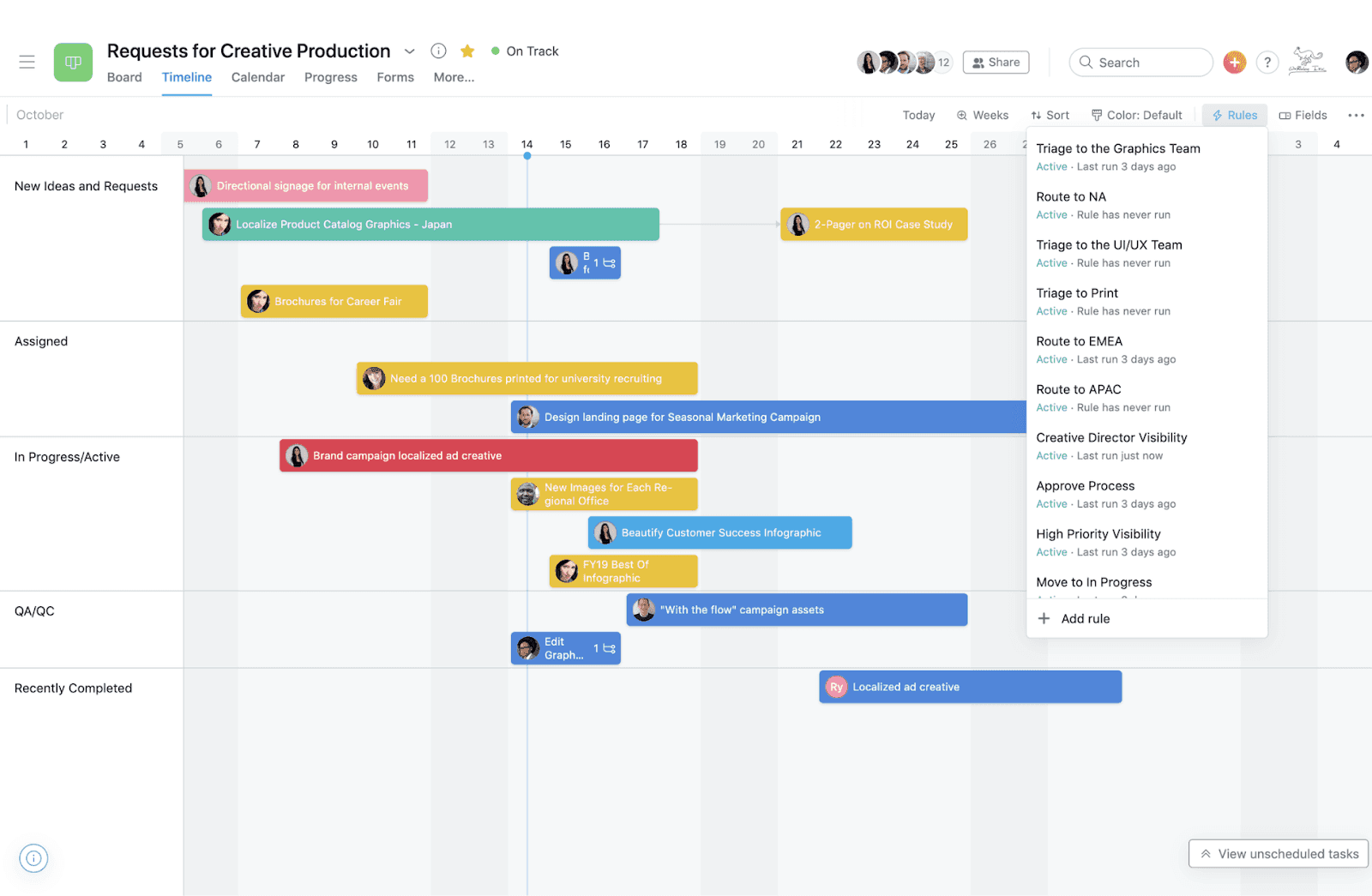Click the search magnifier icon

click(1086, 62)
